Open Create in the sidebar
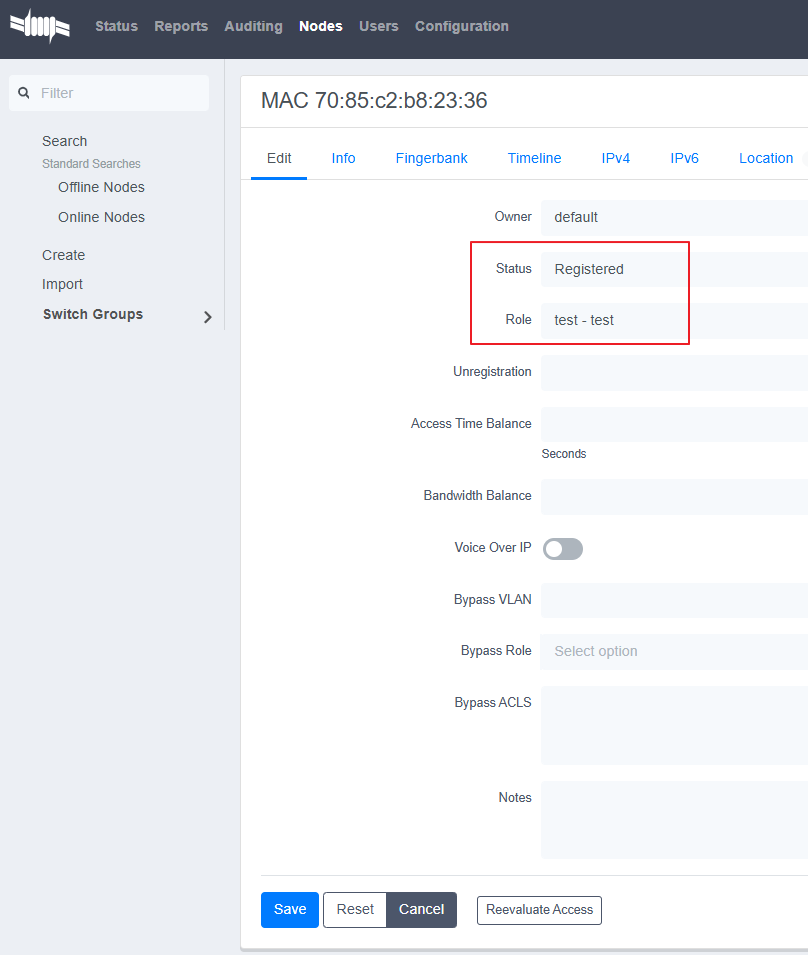The image size is (808, 955). [63, 255]
